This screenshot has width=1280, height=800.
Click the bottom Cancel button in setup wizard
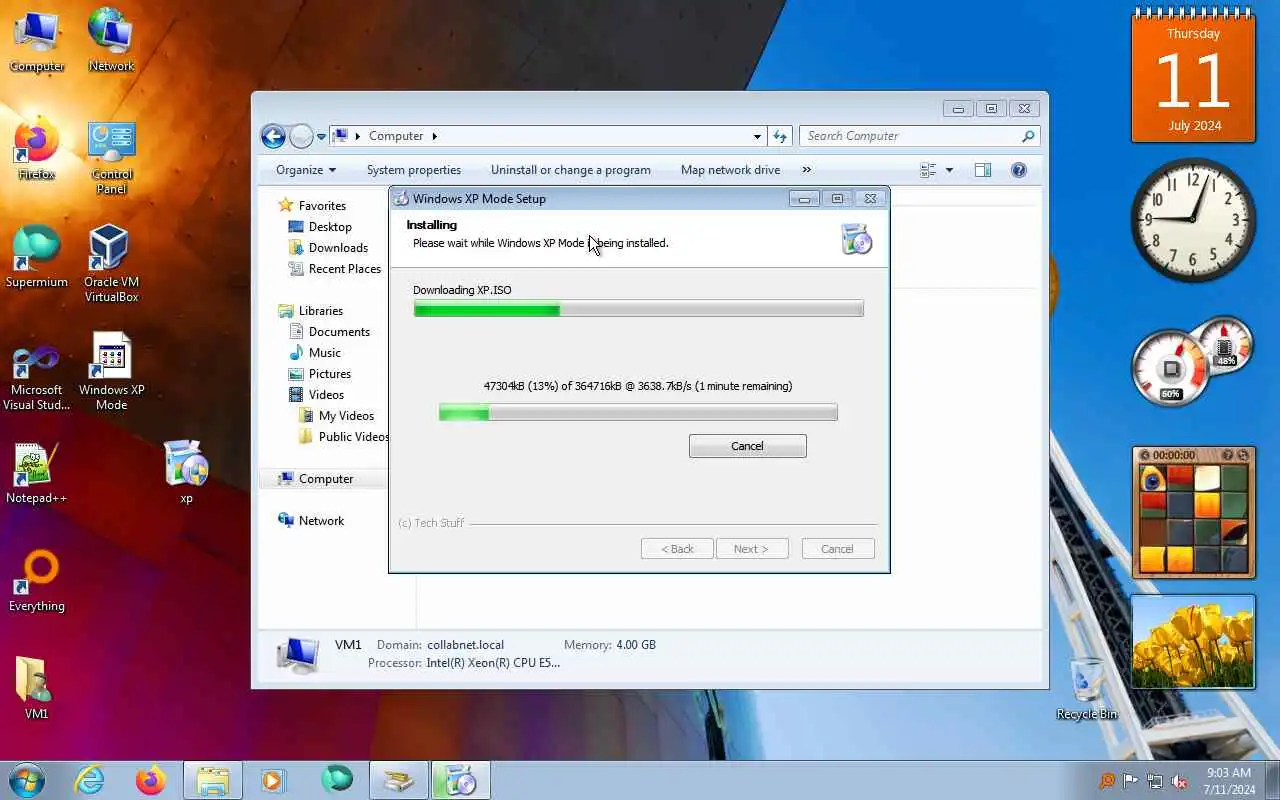(837, 549)
